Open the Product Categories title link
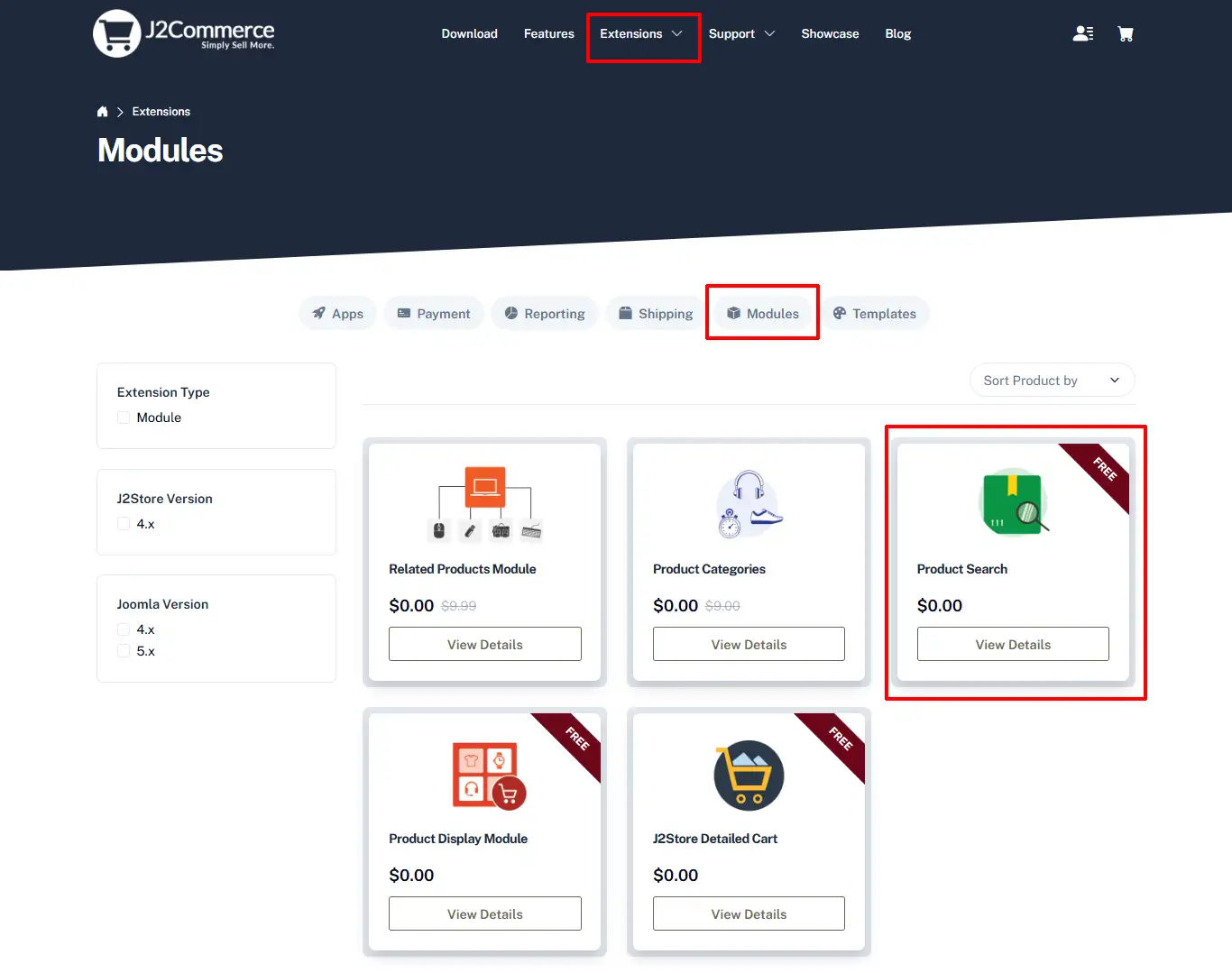Screen dimensions: 1232x973 tap(709, 569)
